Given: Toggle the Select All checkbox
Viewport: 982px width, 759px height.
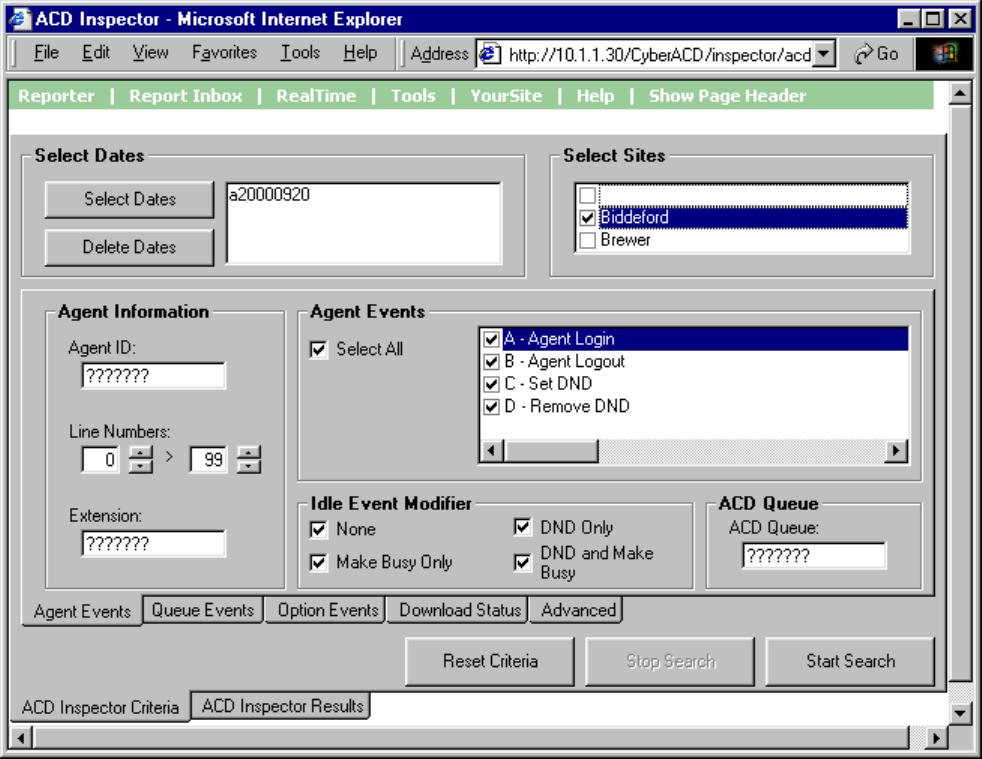Looking at the screenshot, I should pos(319,349).
